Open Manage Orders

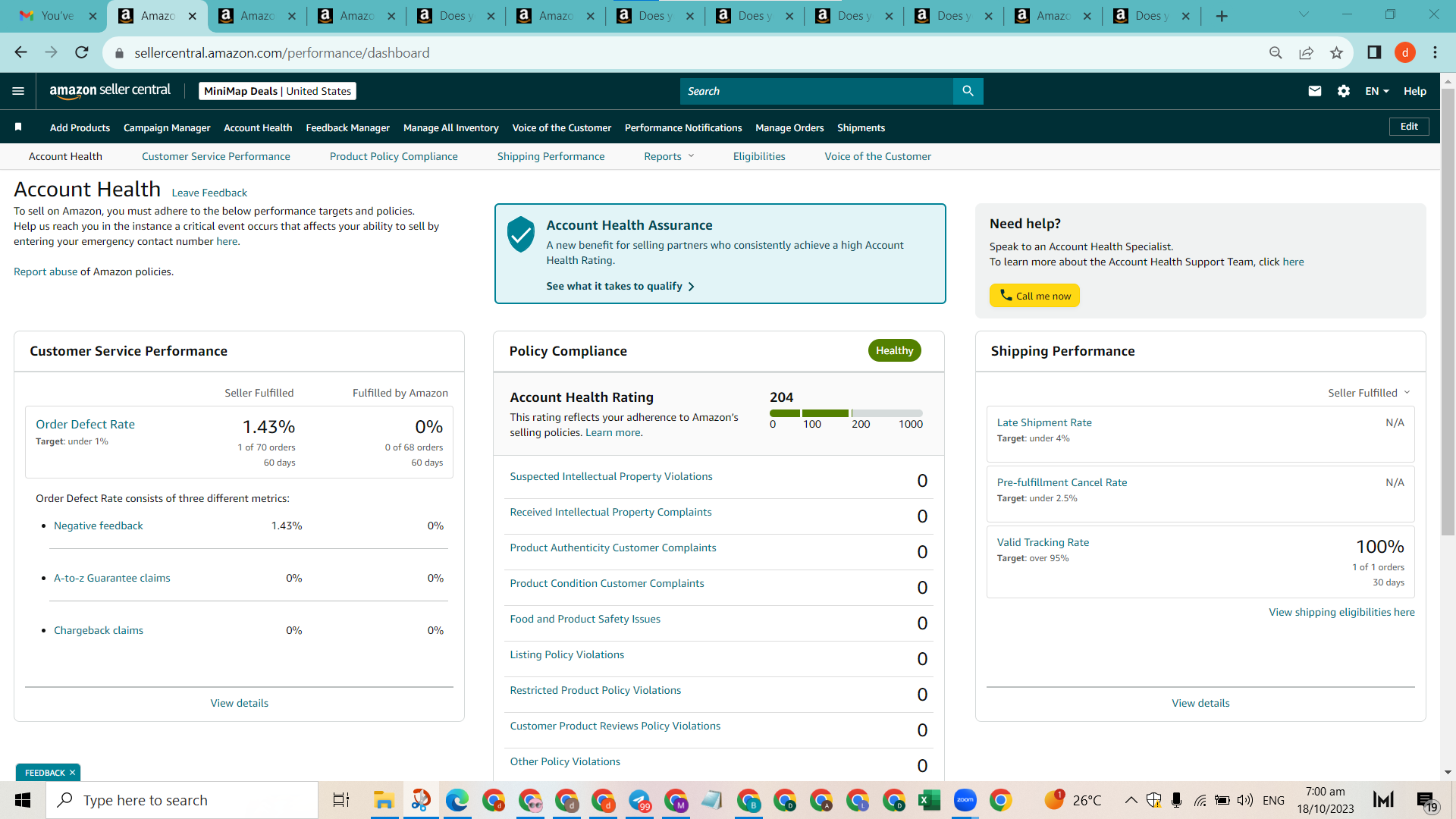pos(789,127)
